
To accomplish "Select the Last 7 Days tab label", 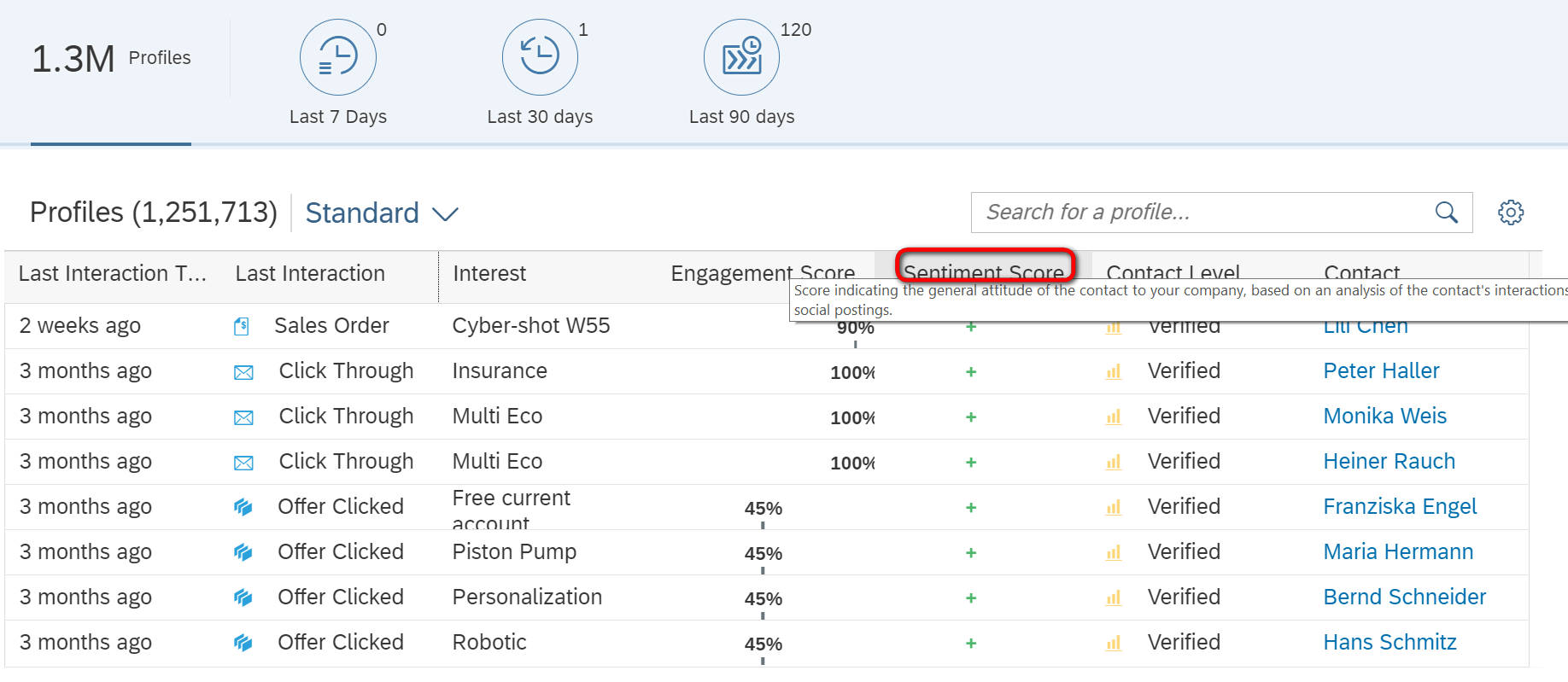I will point(338,117).
